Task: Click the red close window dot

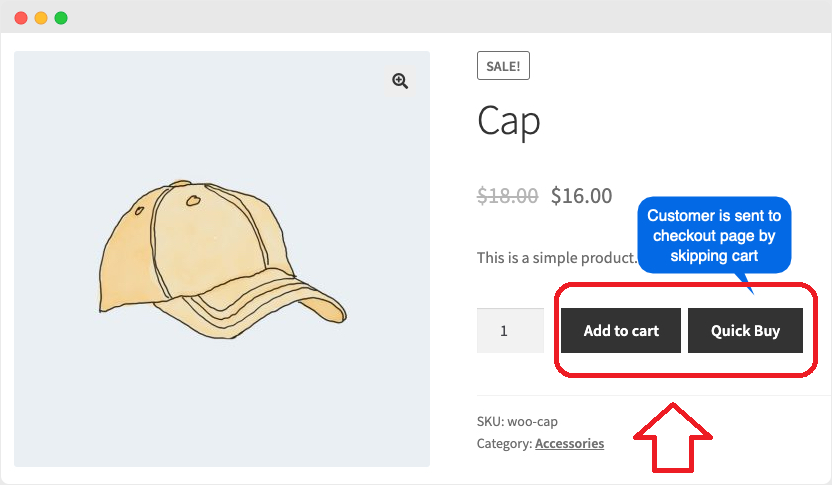Action: [21, 18]
